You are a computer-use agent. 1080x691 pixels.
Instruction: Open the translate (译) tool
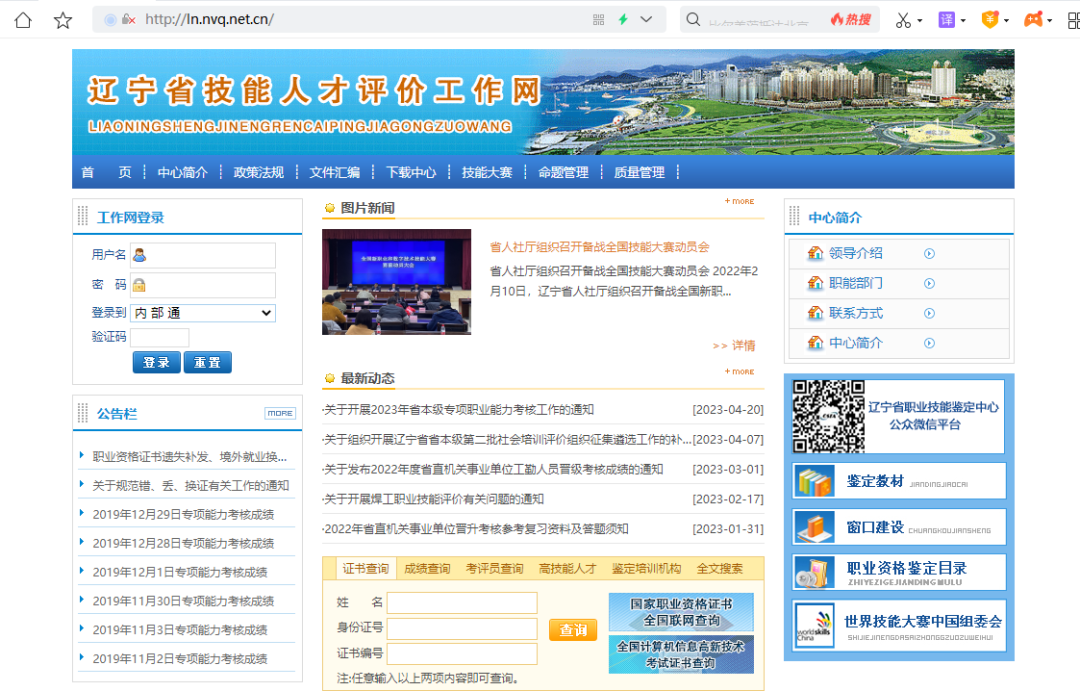tap(946, 19)
